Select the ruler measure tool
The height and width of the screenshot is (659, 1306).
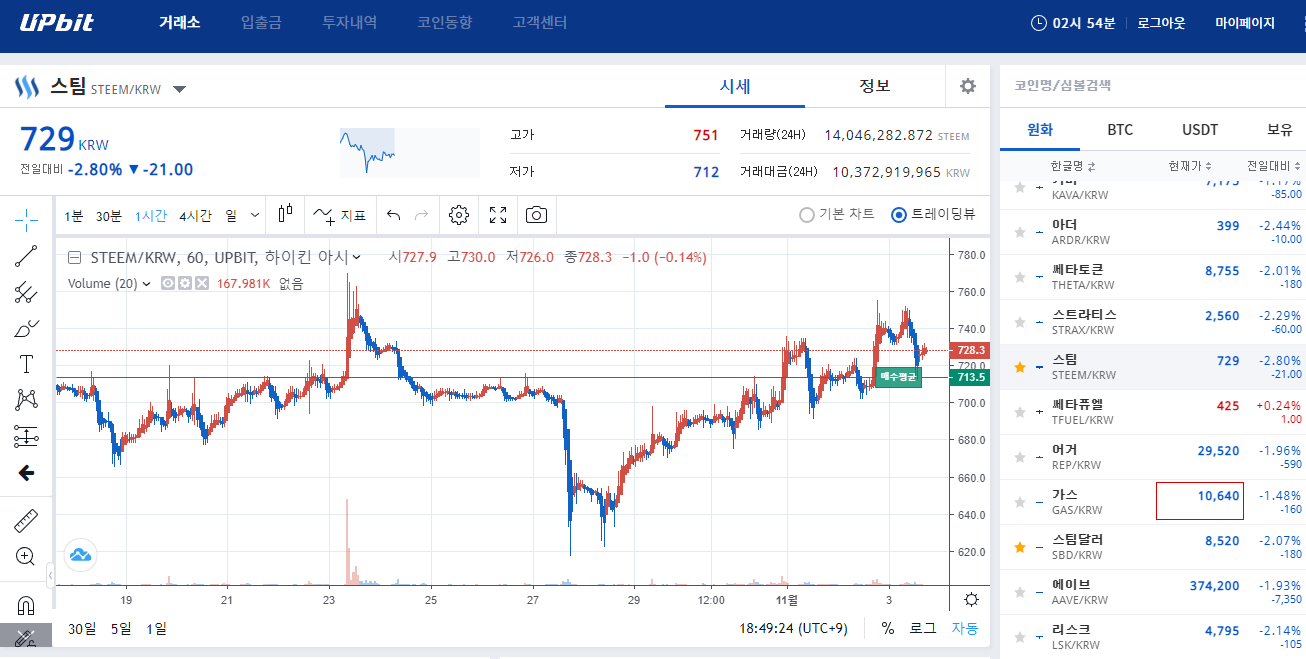pos(26,520)
